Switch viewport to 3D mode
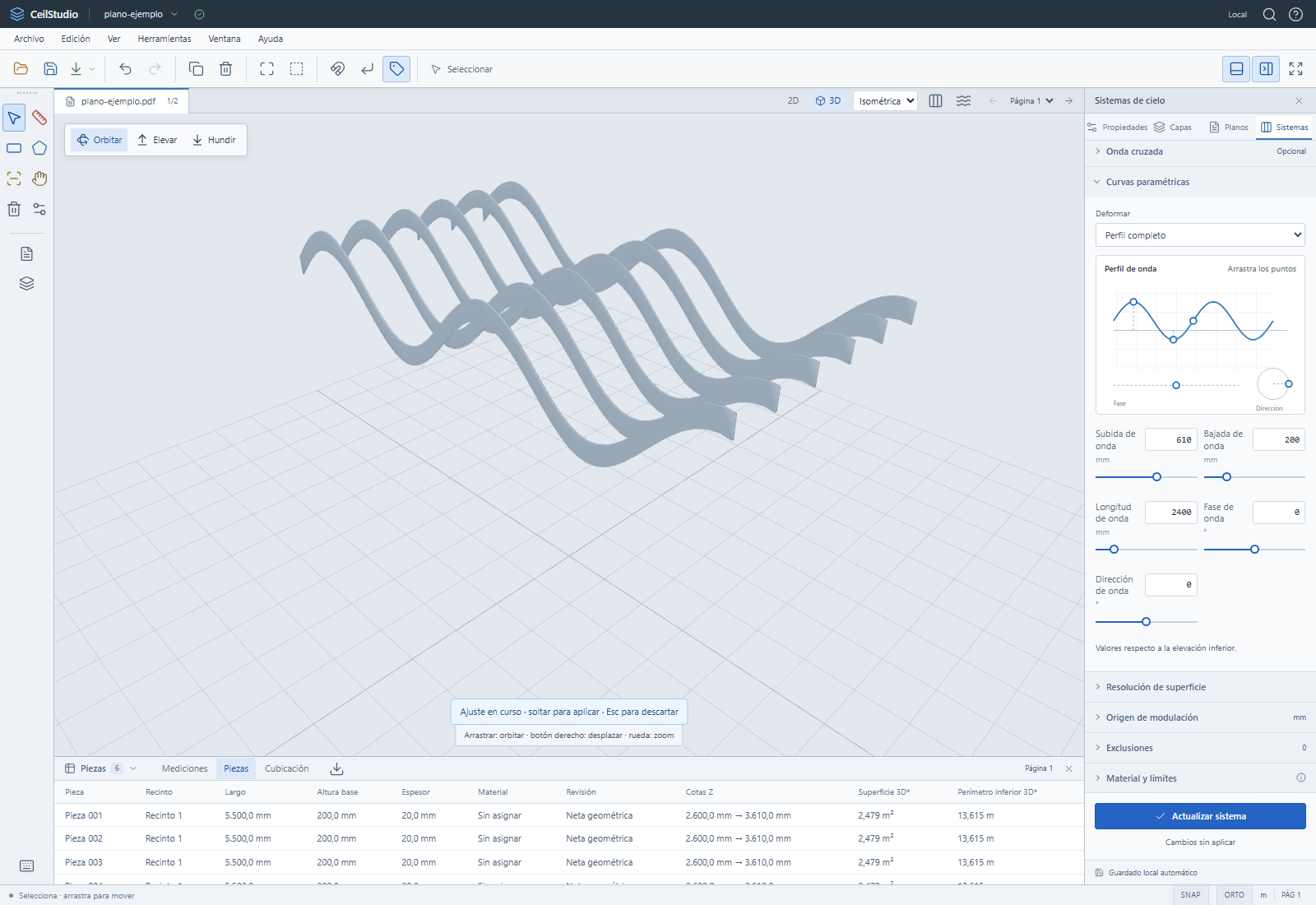 [828, 100]
